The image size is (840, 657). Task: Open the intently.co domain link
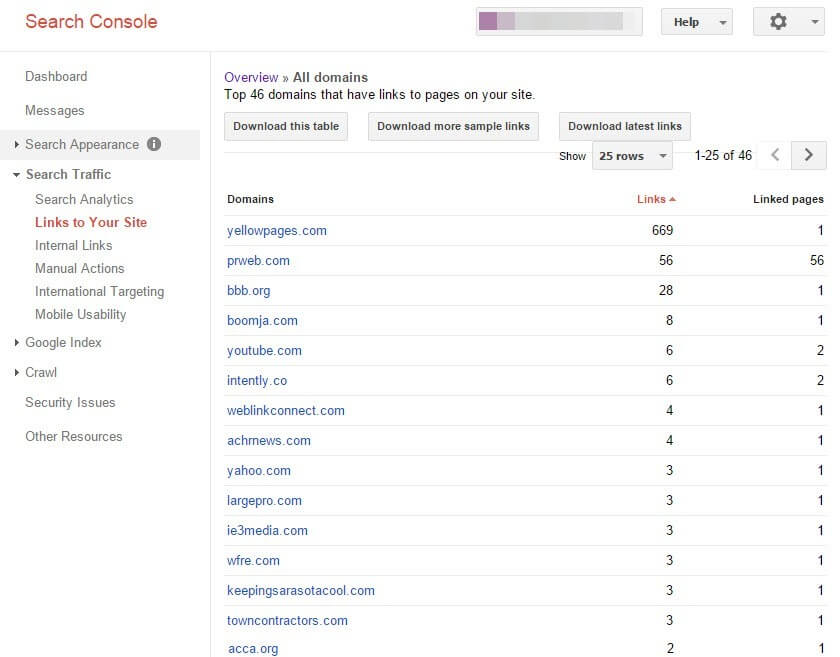tap(257, 380)
